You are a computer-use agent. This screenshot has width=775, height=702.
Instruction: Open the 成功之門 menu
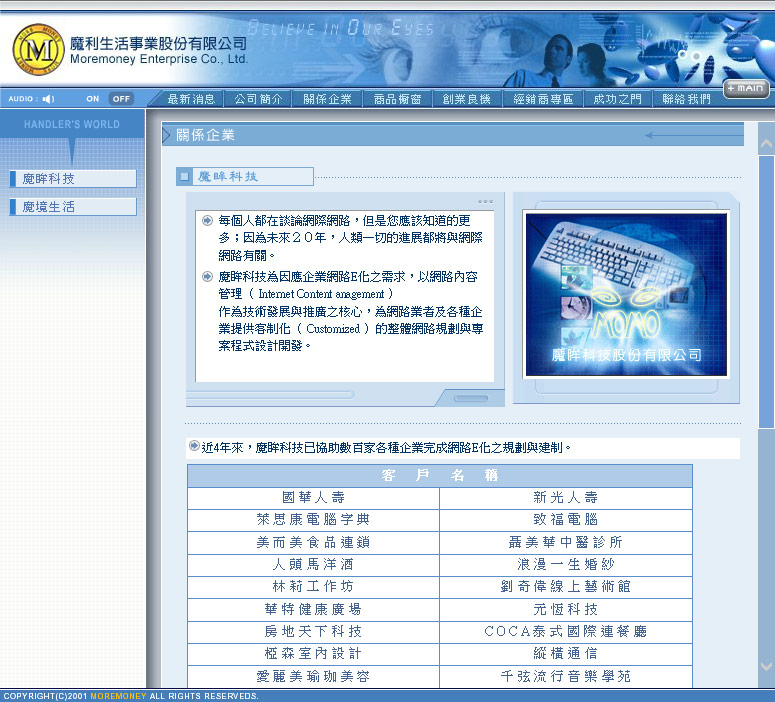click(617, 99)
